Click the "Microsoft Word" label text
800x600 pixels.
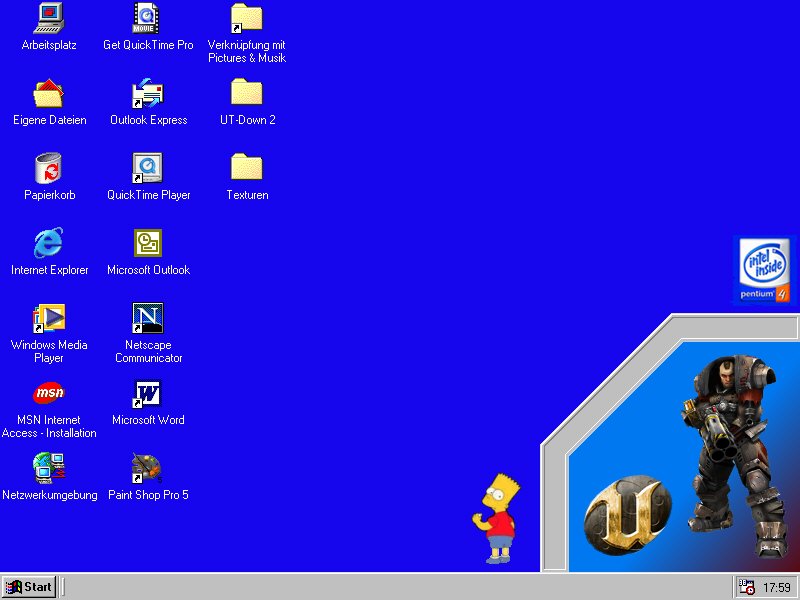tap(148, 420)
